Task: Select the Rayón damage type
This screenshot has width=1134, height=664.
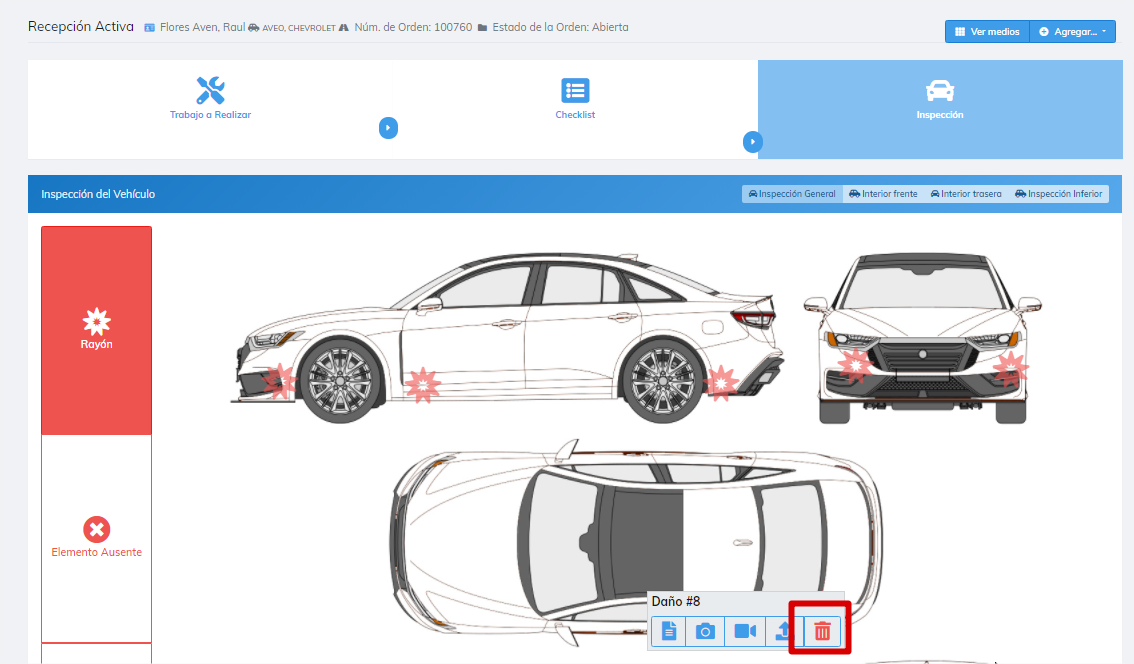Action: 97,330
